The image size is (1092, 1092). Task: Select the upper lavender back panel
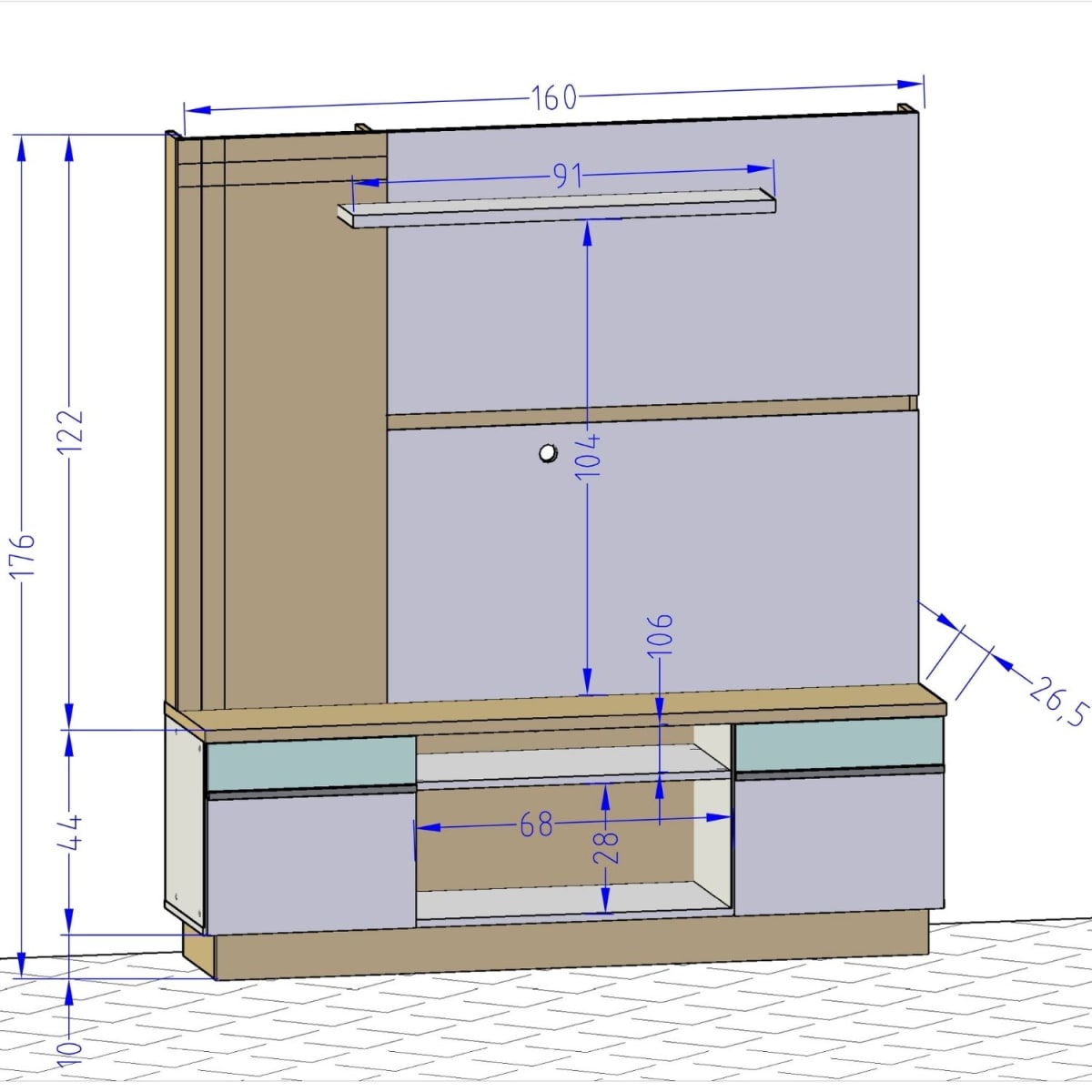click(x=653, y=265)
